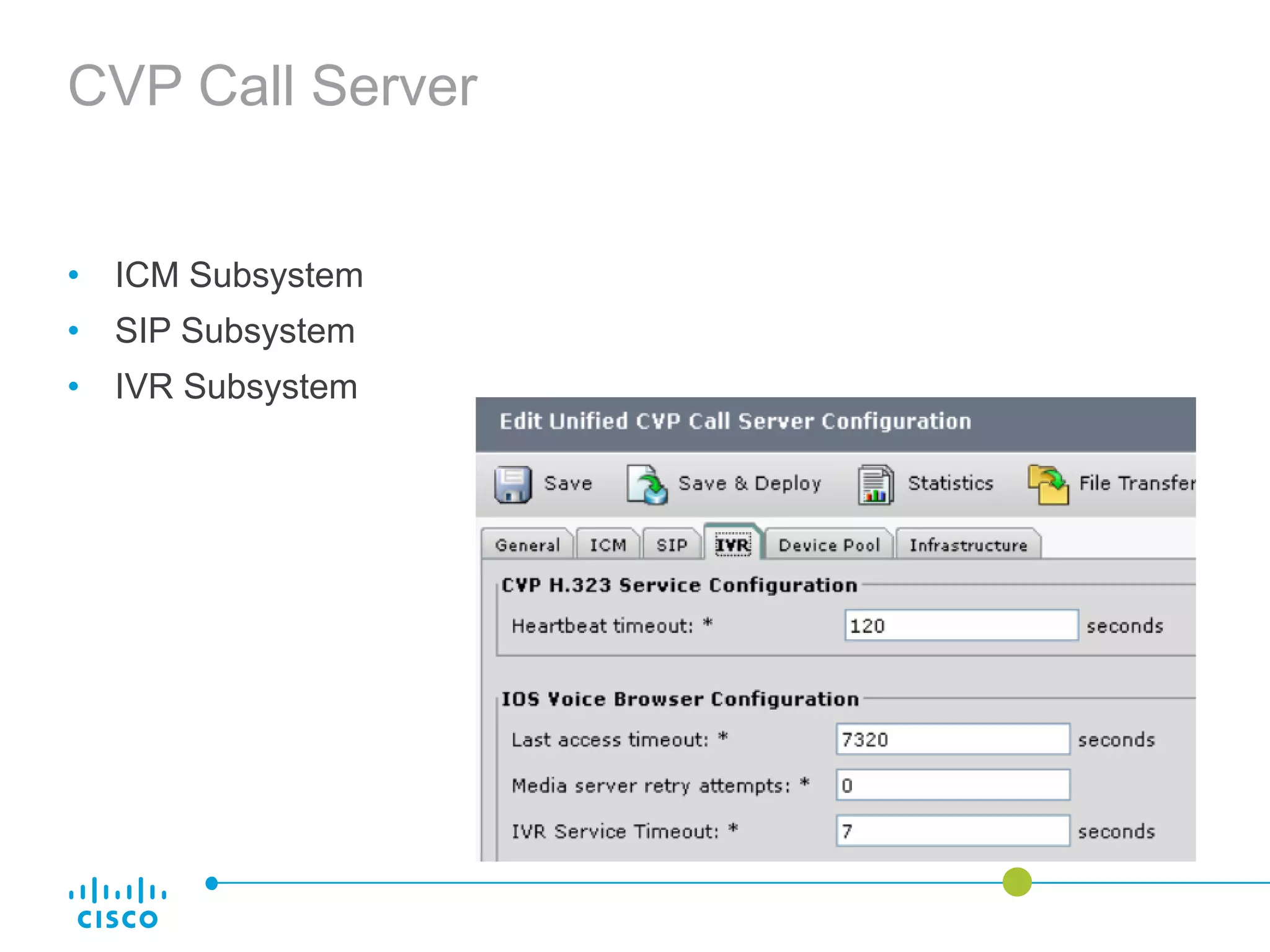Click Save & Deploy text button
Image resolution: width=1270 pixels, height=952 pixels.
750,483
